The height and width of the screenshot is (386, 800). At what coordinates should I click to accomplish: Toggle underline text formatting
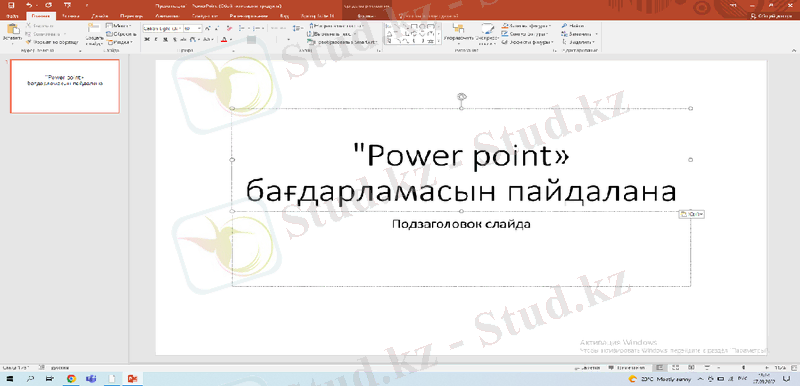coord(165,39)
